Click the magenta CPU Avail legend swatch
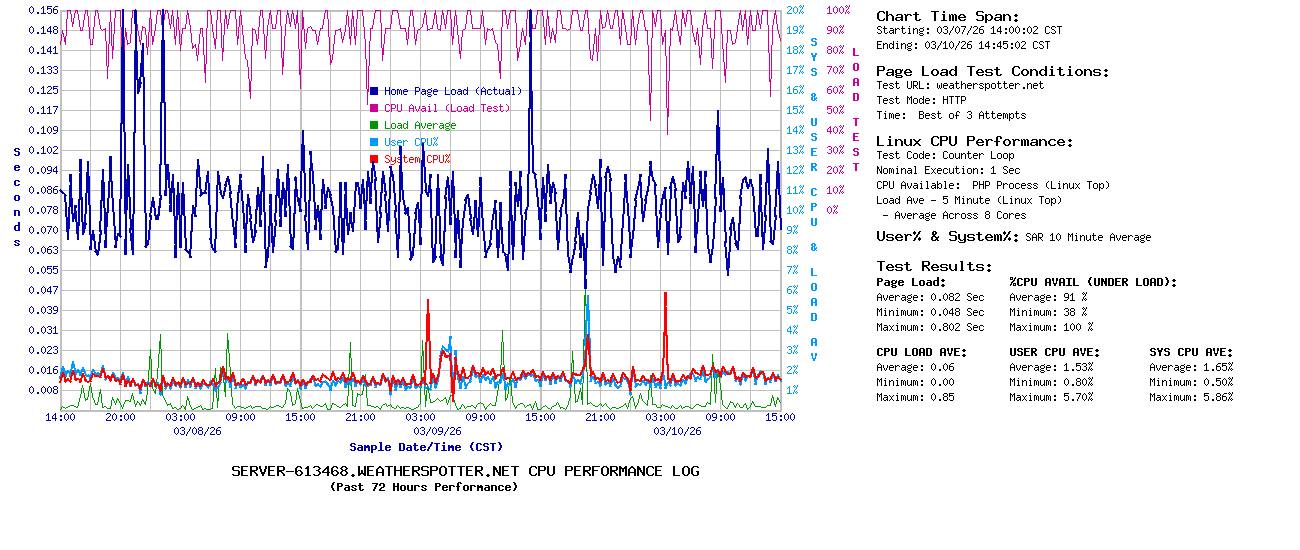This screenshot has width=1300, height=550. (374, 108)
